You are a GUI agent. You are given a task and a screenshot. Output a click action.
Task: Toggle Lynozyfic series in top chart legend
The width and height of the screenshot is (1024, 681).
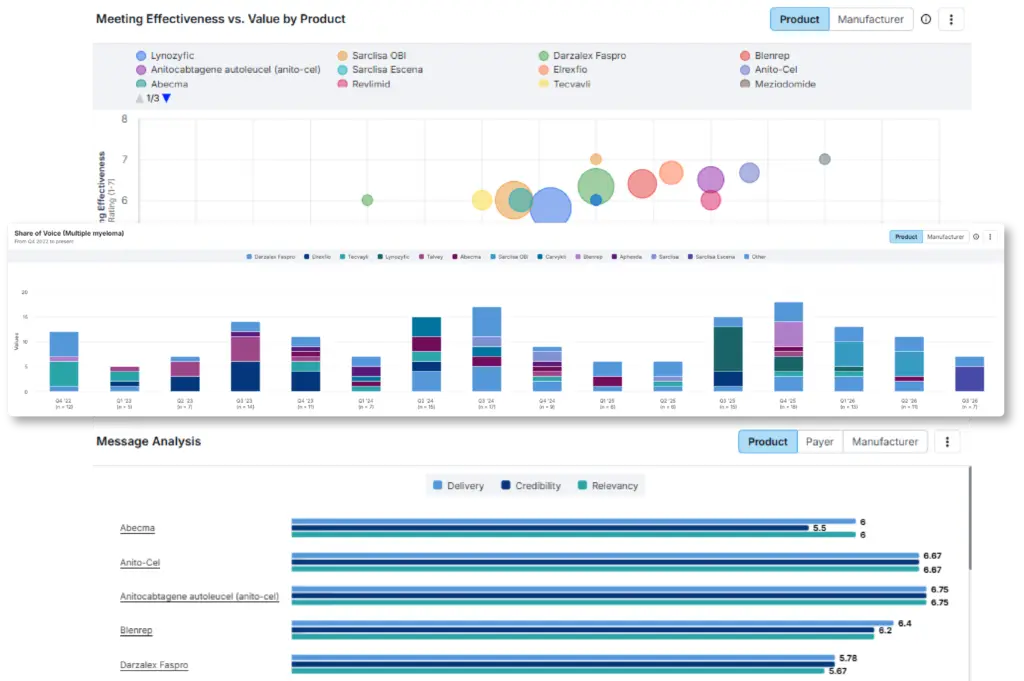tap(165, 55)
